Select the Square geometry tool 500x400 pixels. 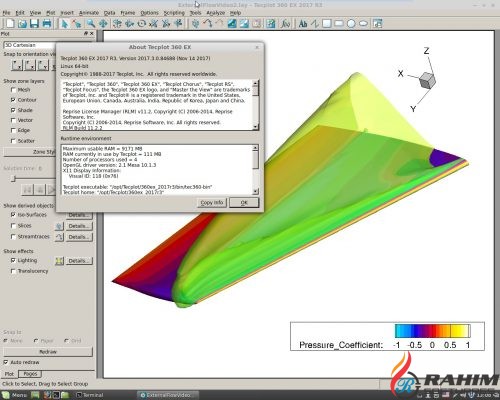click(x=327, y=24)
